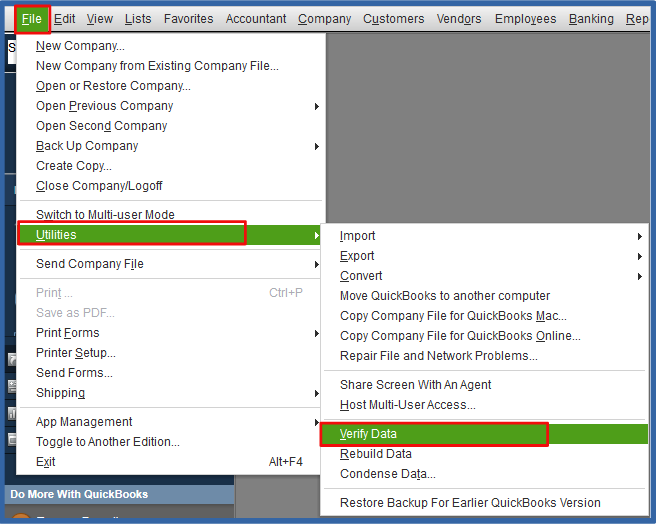This screenshot has width=656, height=526.
Task: Choose Create Copy... option
Action: pyautogui.click(x=169, y=166)
